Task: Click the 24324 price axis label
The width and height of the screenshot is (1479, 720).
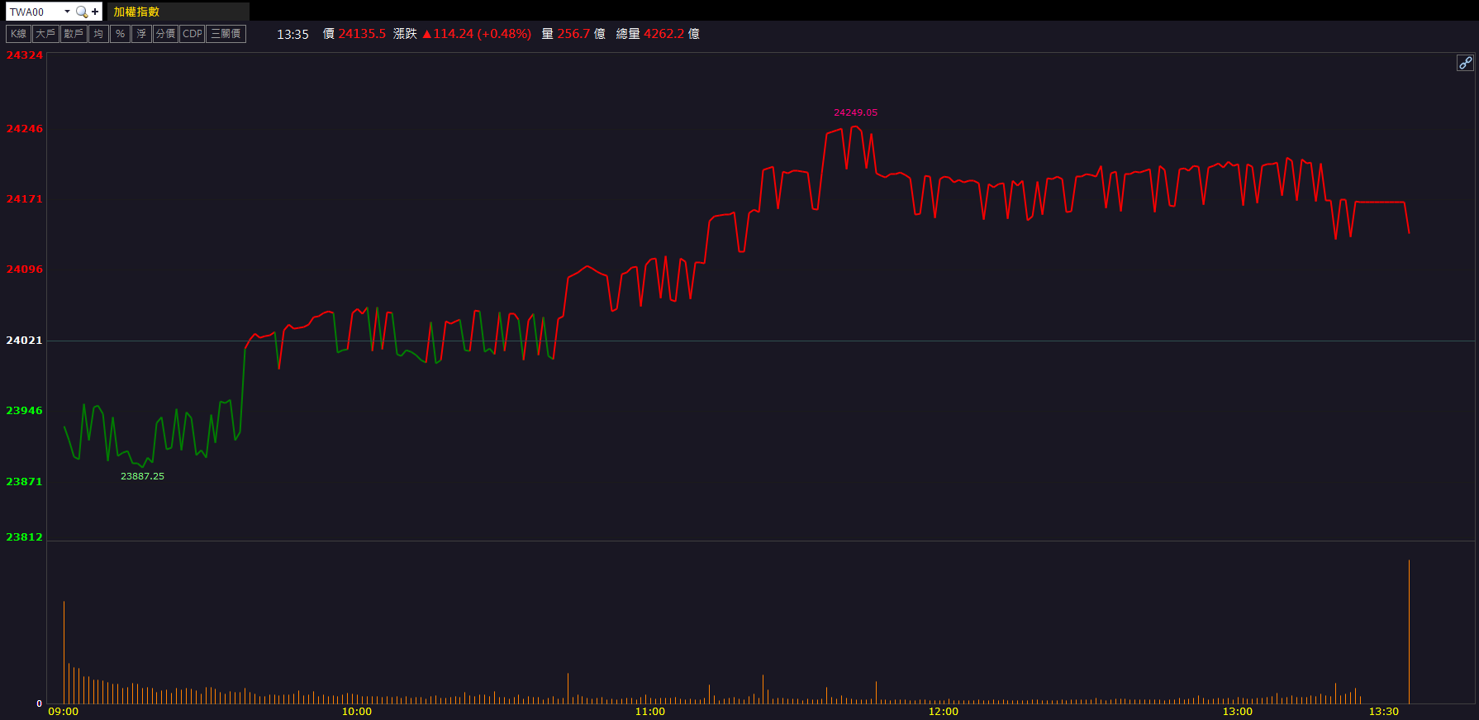Action: tap(24, 55)
